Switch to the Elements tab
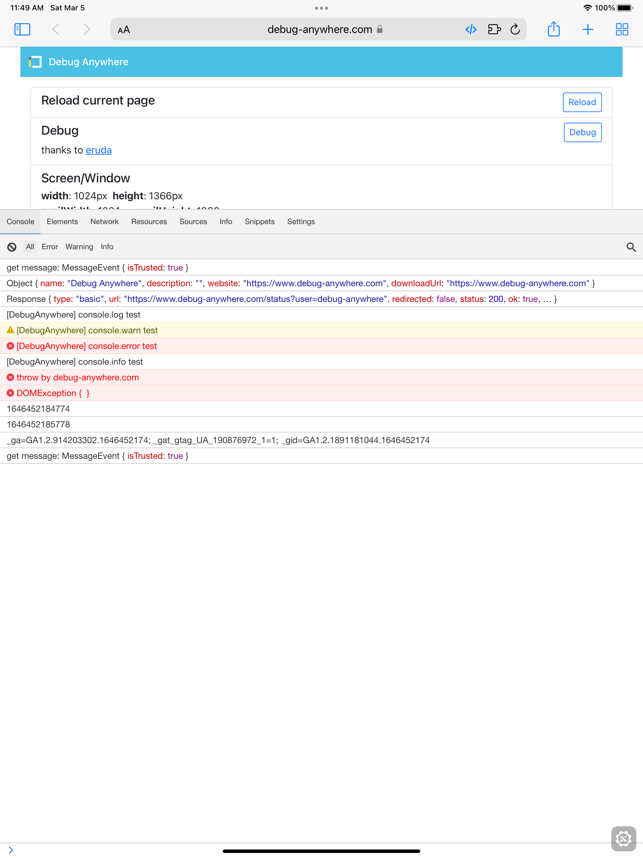Image resolution: width=643 pixels, height=858 pixels. pyautogui.click(x=62, y=222)
